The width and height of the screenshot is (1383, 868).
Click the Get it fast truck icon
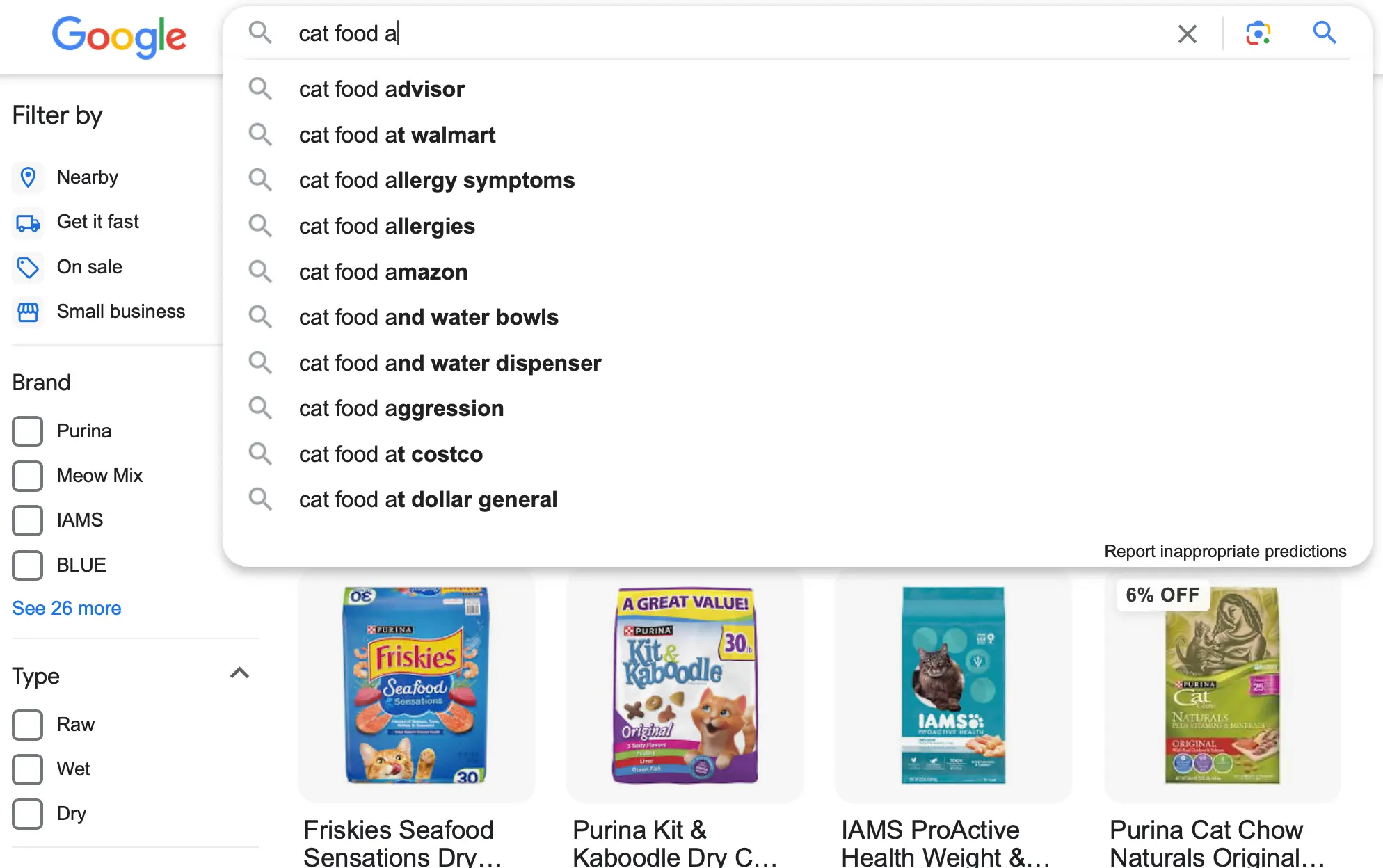[28, 223]
